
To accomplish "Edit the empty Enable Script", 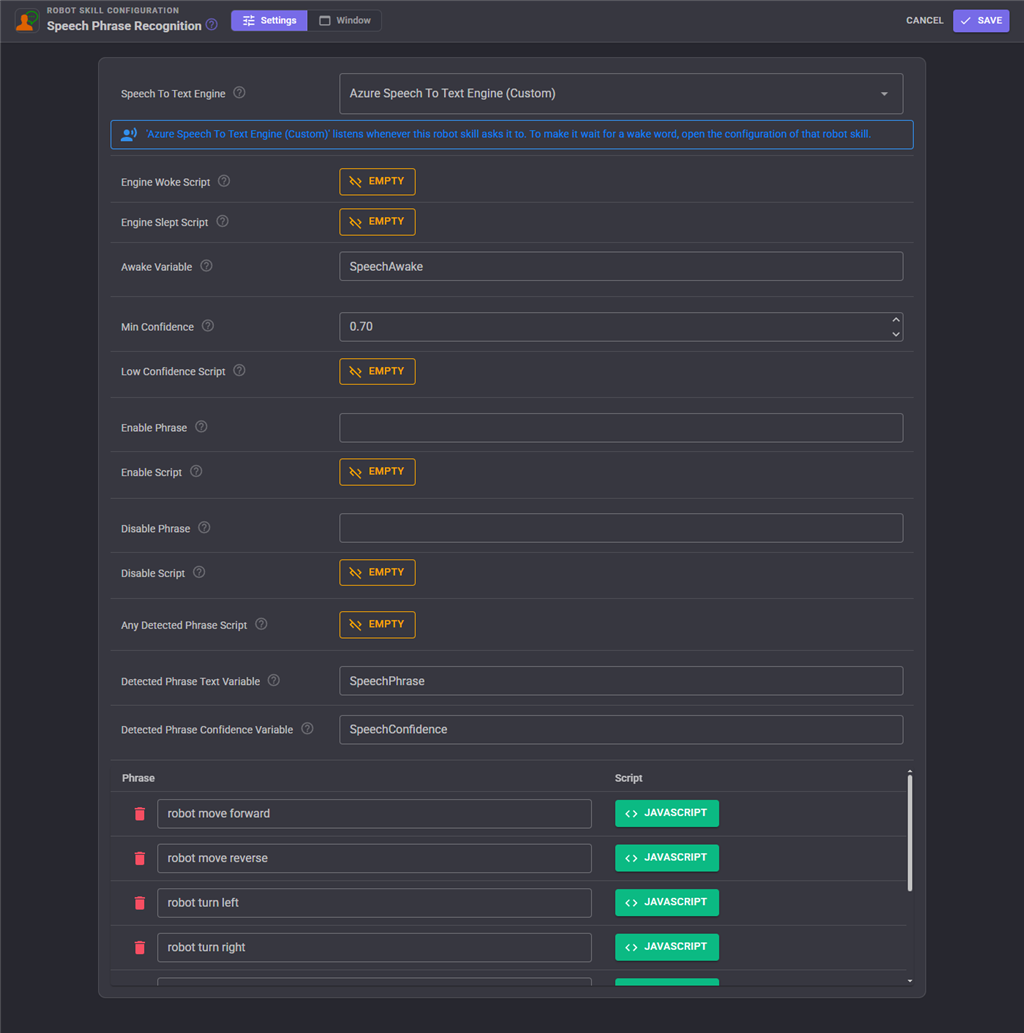I will (x=377, y=472).
